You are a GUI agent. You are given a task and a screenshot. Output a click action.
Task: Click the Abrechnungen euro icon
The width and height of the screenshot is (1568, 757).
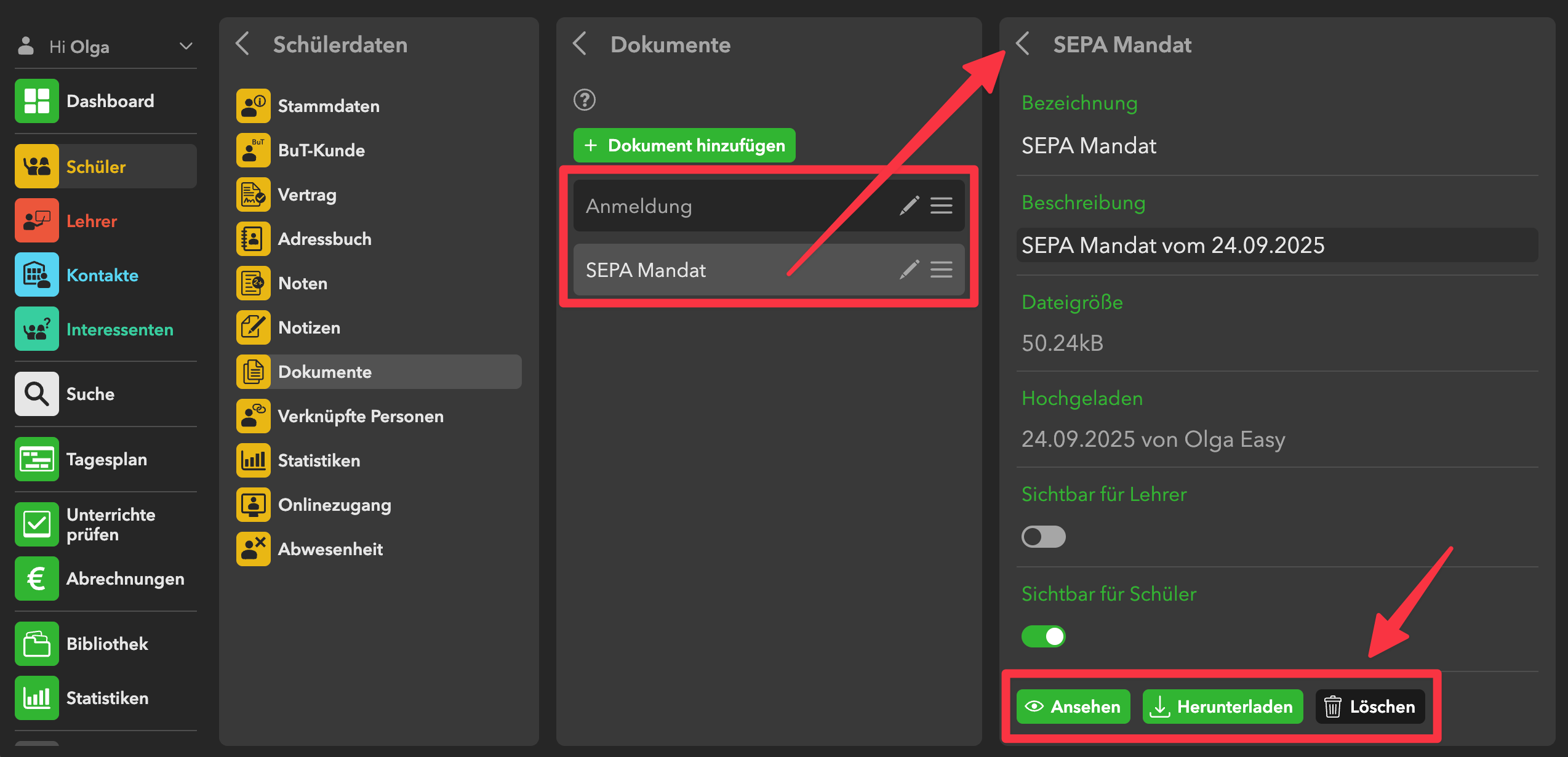click(37, 579)
